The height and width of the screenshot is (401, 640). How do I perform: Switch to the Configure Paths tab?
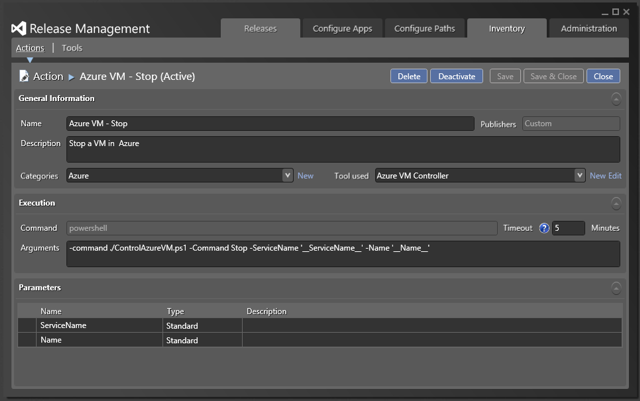pyautogui.click(x=424, y=29)
